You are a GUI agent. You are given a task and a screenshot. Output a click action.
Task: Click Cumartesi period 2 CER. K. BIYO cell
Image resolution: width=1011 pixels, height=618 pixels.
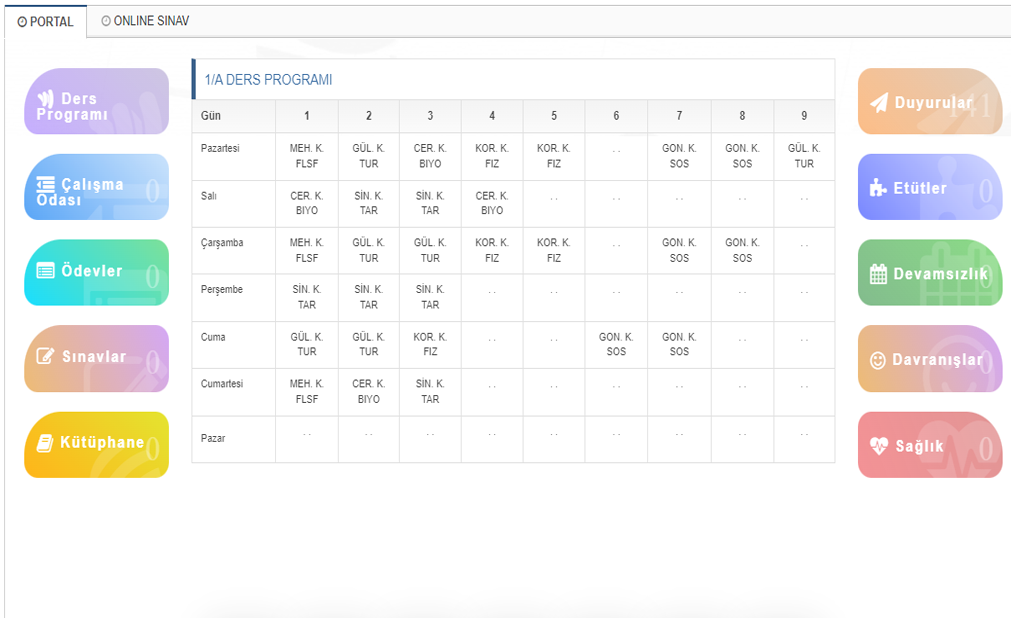(x=368, y=391)
